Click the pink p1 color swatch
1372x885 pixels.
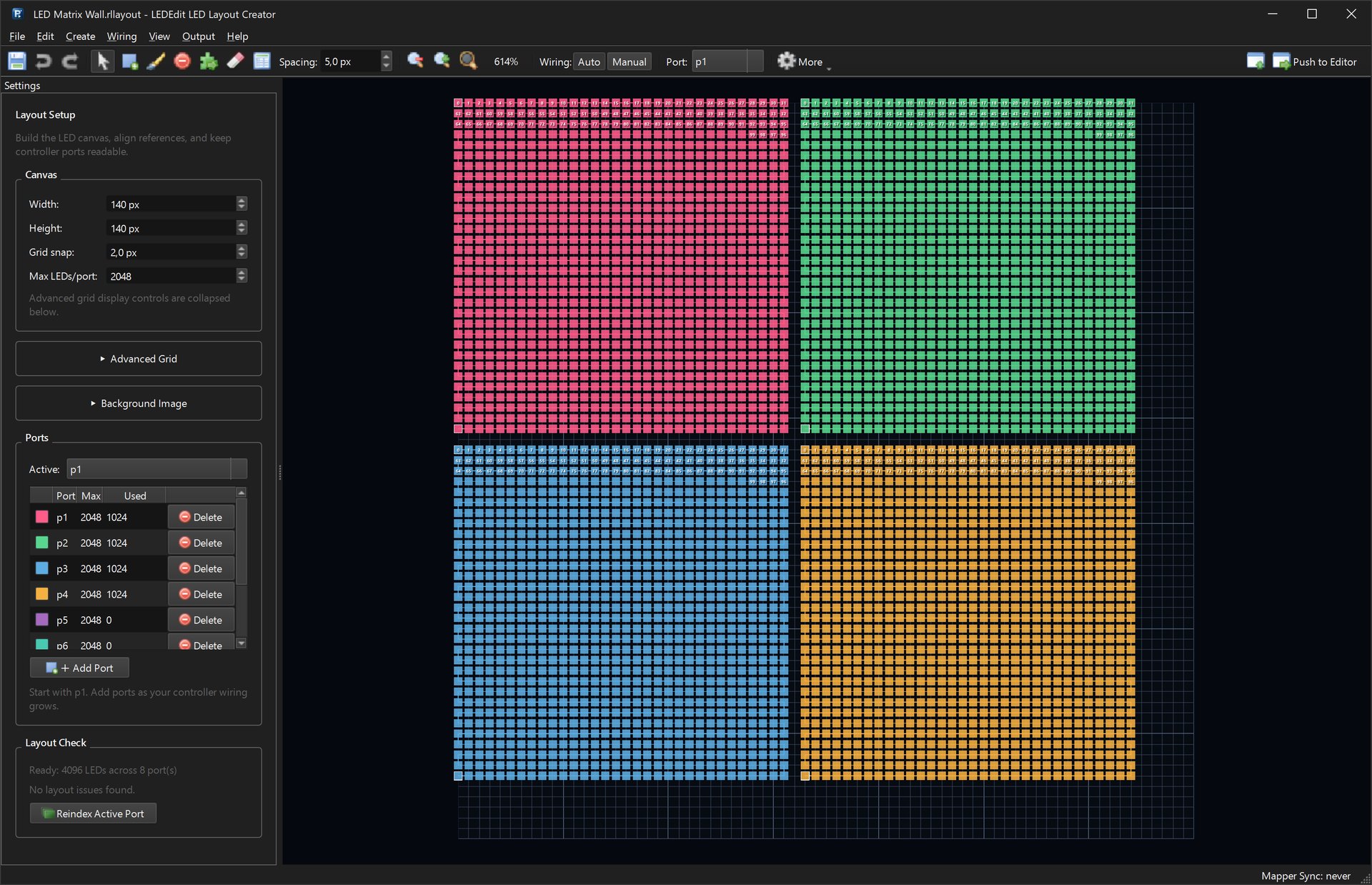[42, 517]
